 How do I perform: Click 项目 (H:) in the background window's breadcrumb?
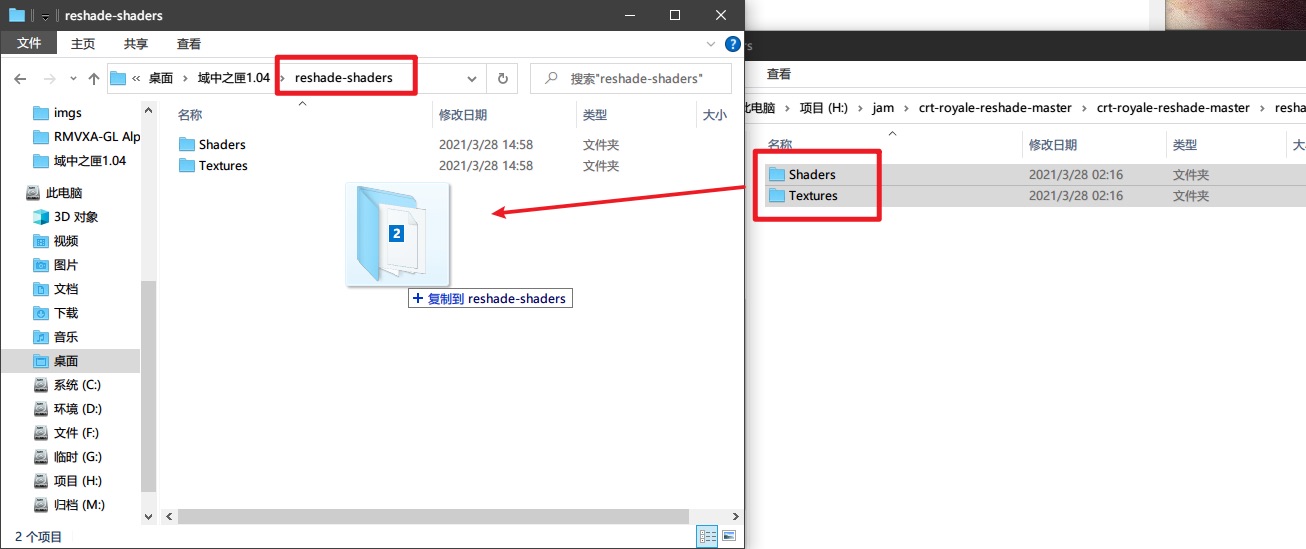click(823, 108)
